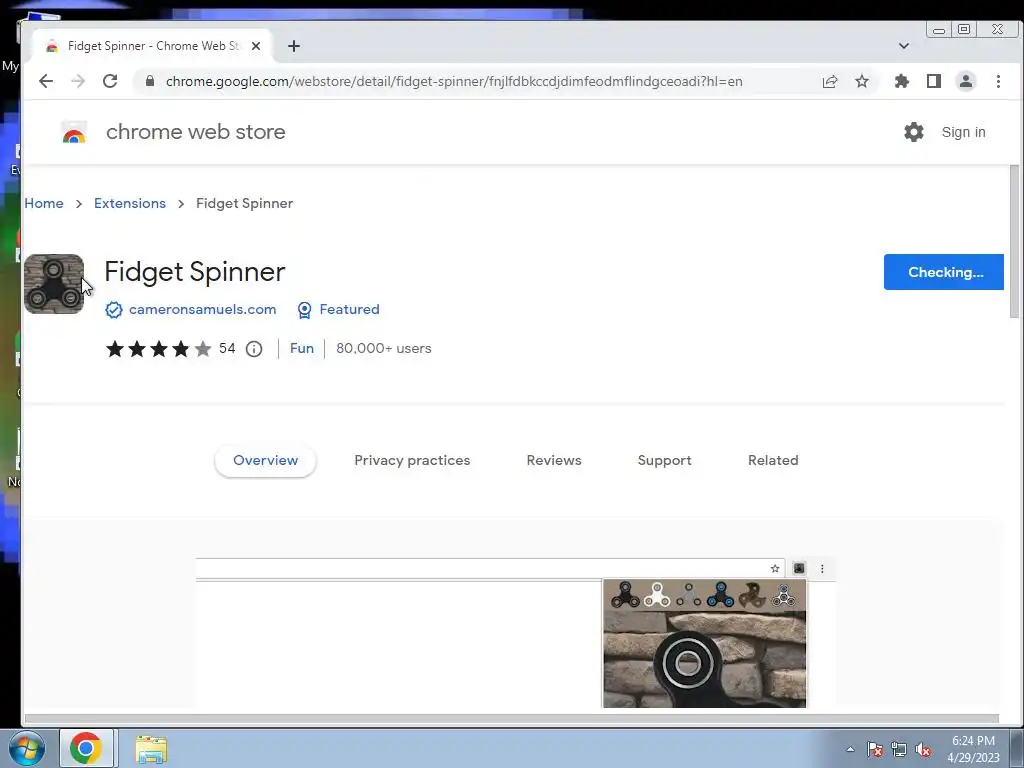Viewport: 1024px width, 768px height.
Task: Open a new tab with the plus button
Action: pos(294,46)
